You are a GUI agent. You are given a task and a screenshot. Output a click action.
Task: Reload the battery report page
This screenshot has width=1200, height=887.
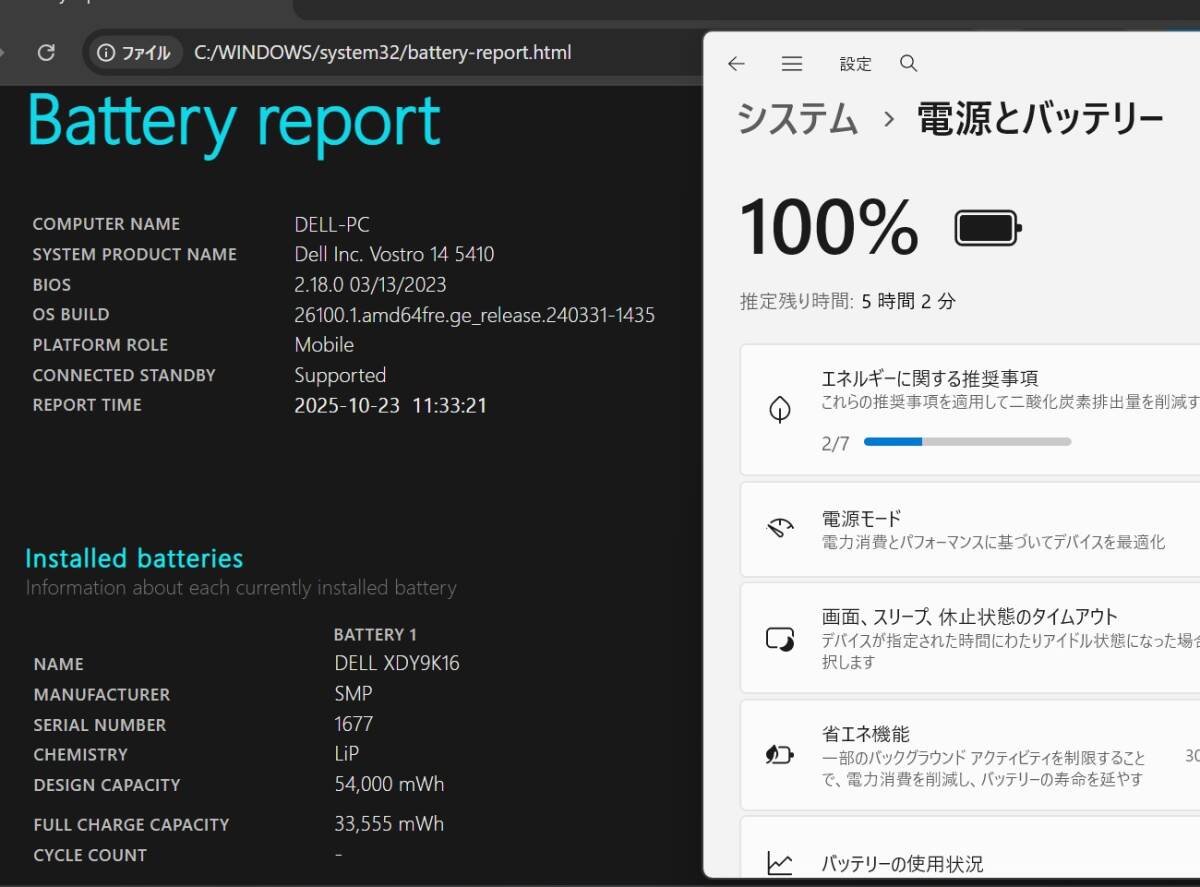pyautogui.click(x=46, y=53)
